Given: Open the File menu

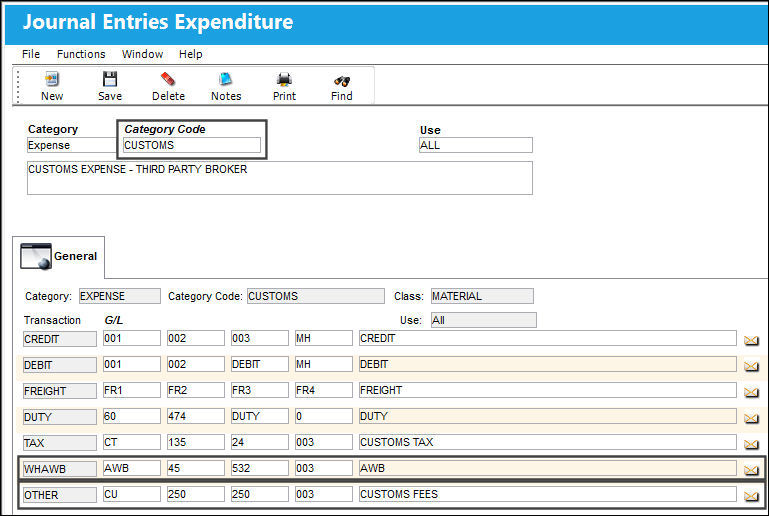Looking at the screenshot, I should click(x=31, y=54).
